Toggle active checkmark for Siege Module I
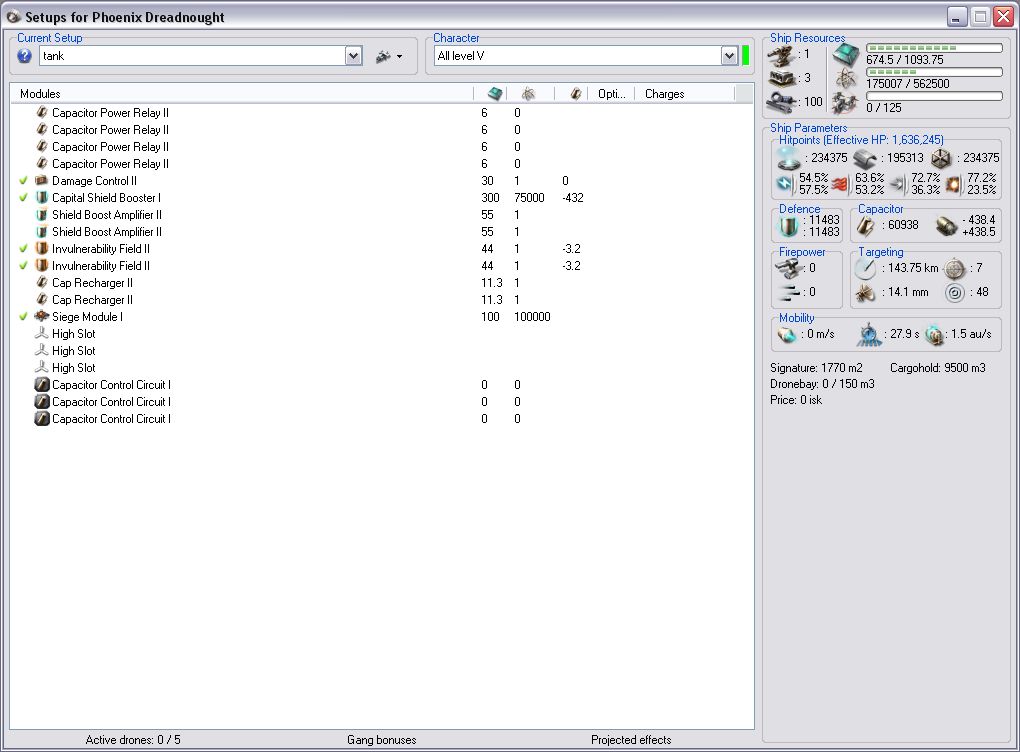The height and width of the screenshot is (752, 1020). [x=23, y=317]
